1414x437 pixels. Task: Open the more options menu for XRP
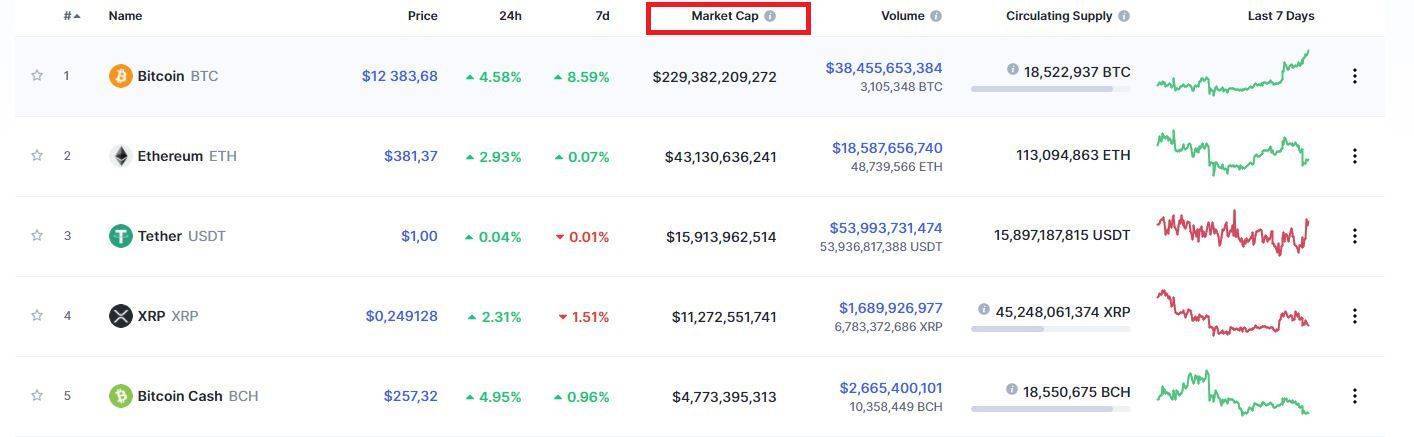click(x=1355, y=316)
